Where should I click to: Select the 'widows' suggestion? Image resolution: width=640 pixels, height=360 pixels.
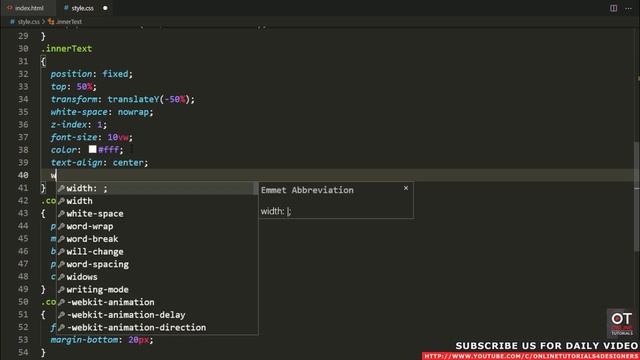click(x=157, y=277)
